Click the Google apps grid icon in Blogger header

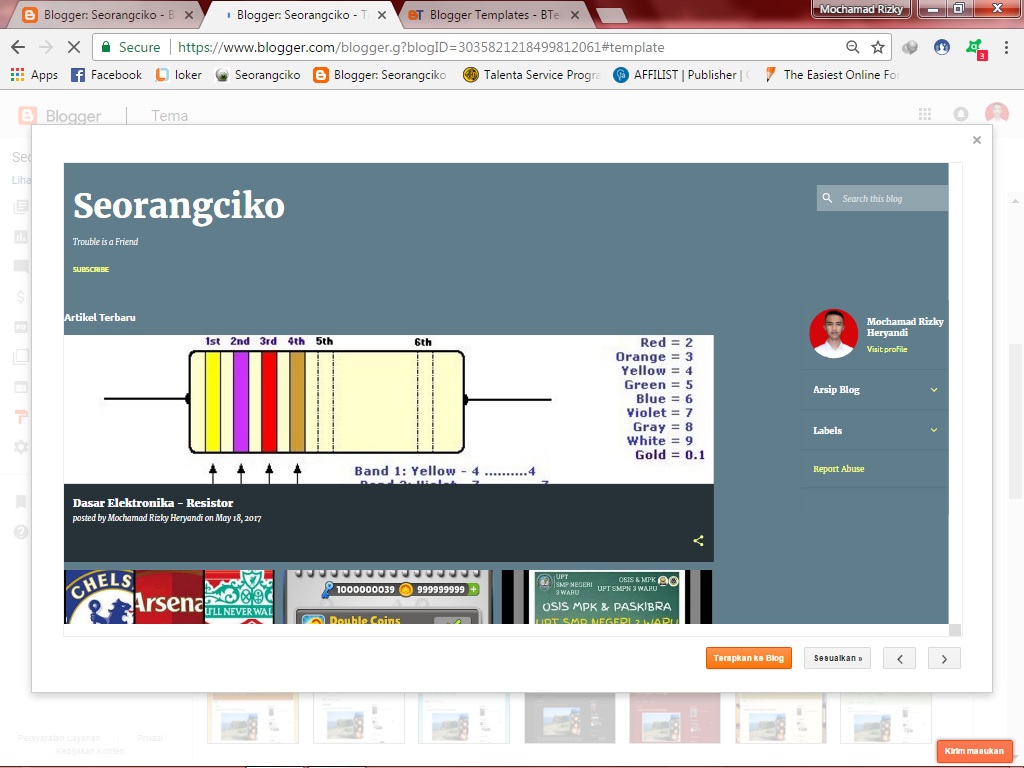click(x=925, y=114)
